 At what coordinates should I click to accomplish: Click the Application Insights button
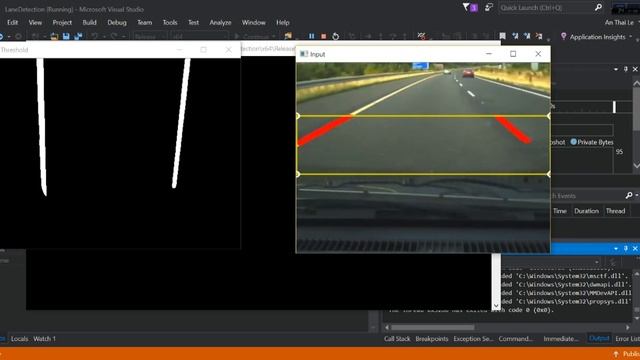593,37
